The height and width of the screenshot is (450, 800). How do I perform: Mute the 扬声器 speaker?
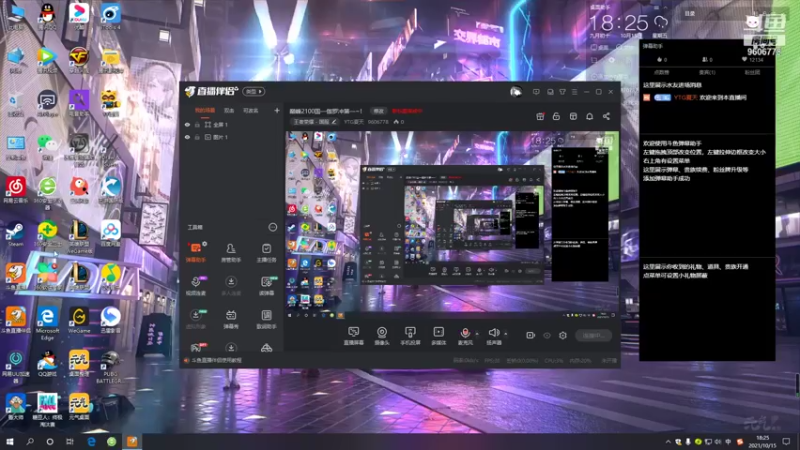pos(493,336)
